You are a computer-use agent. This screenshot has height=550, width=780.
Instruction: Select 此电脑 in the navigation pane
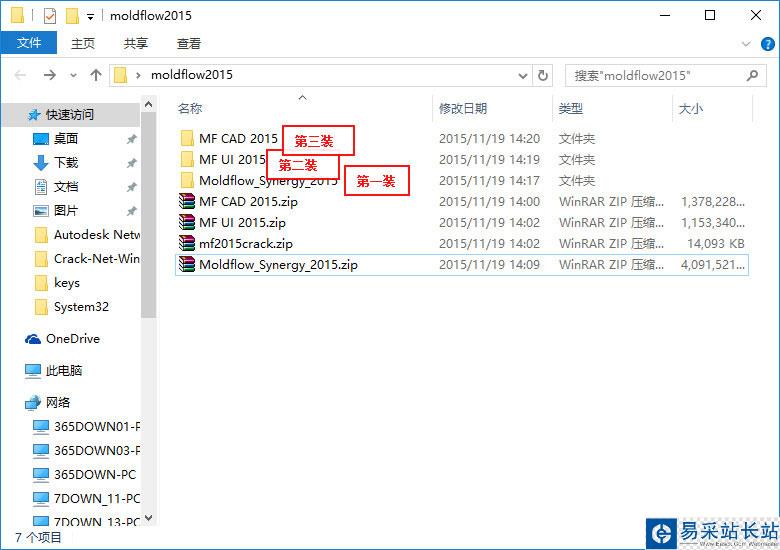pyautogui.click(x=64, y=370)
